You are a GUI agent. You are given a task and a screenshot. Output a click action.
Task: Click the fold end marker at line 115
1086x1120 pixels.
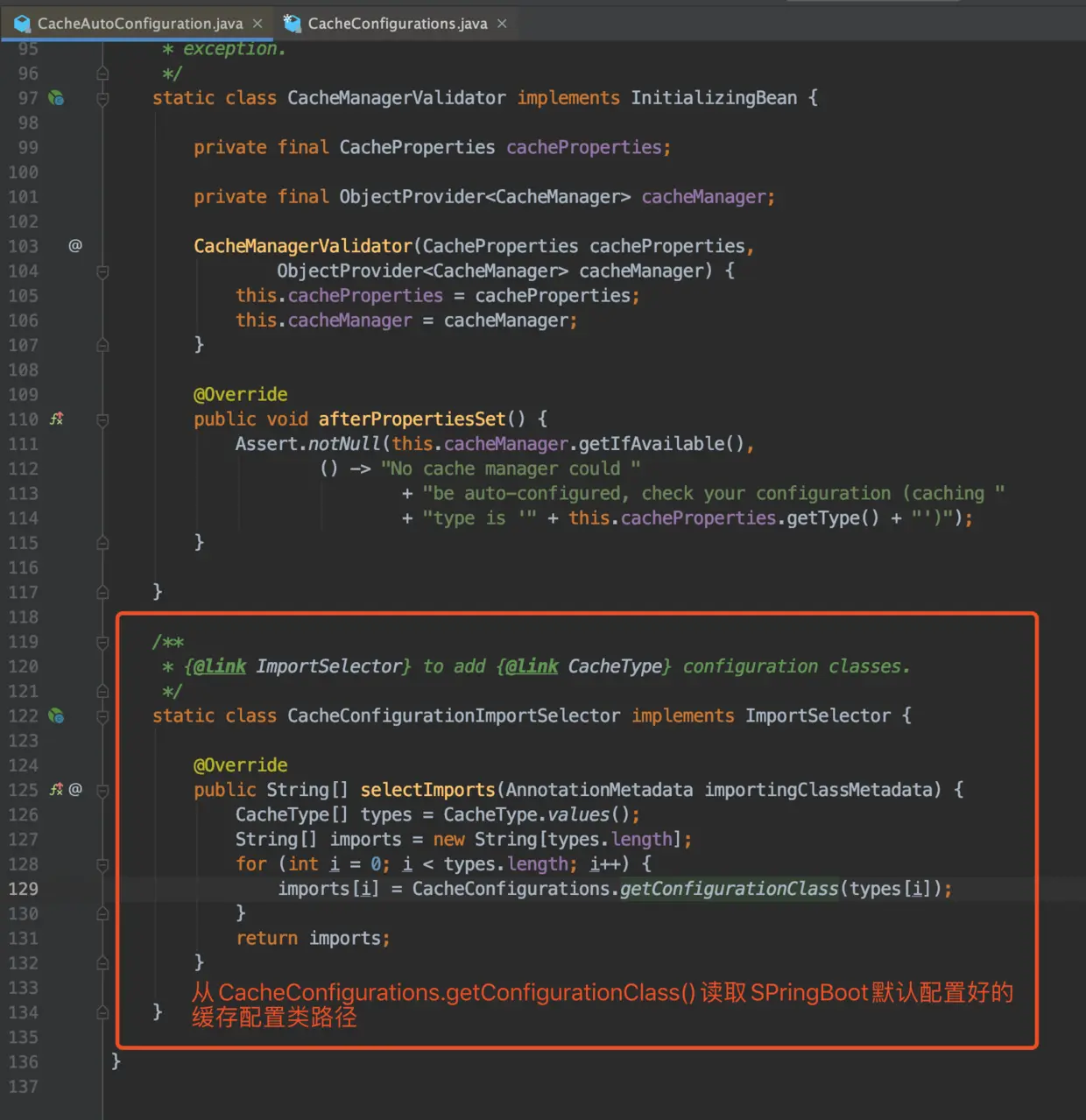coord(102,543)
